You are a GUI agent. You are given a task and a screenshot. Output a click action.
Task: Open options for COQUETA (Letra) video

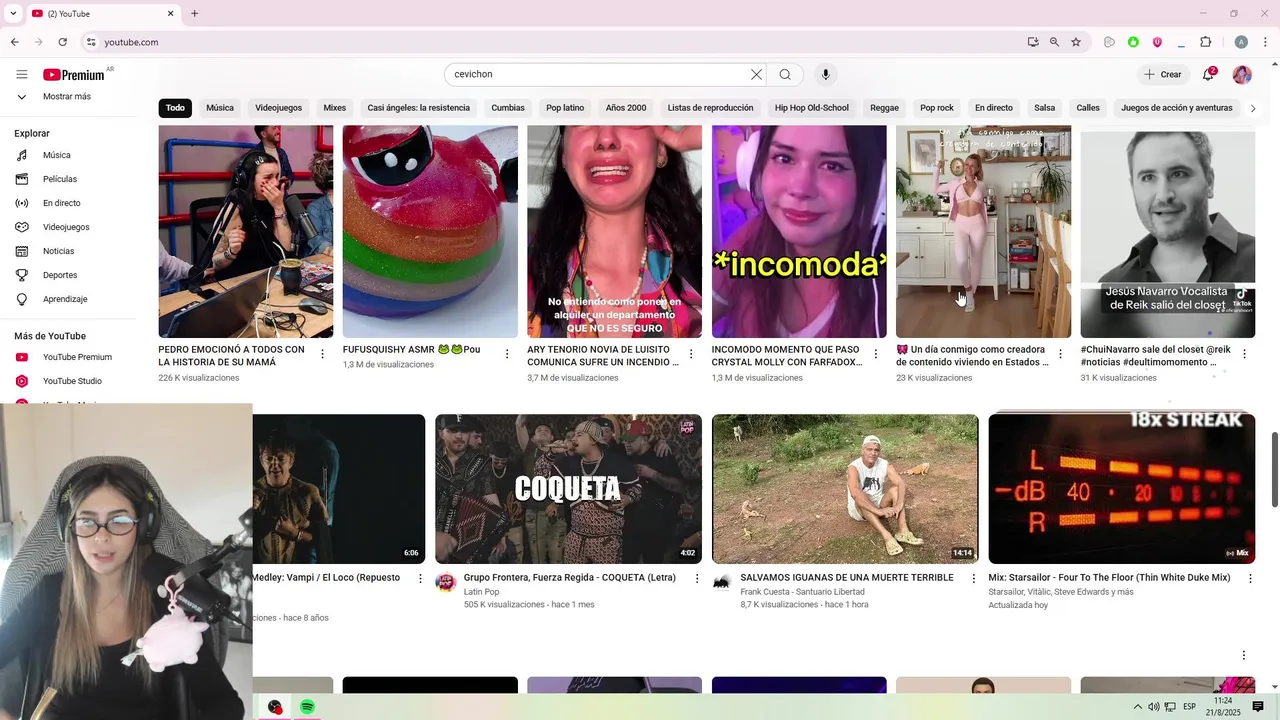click(697, 579)
